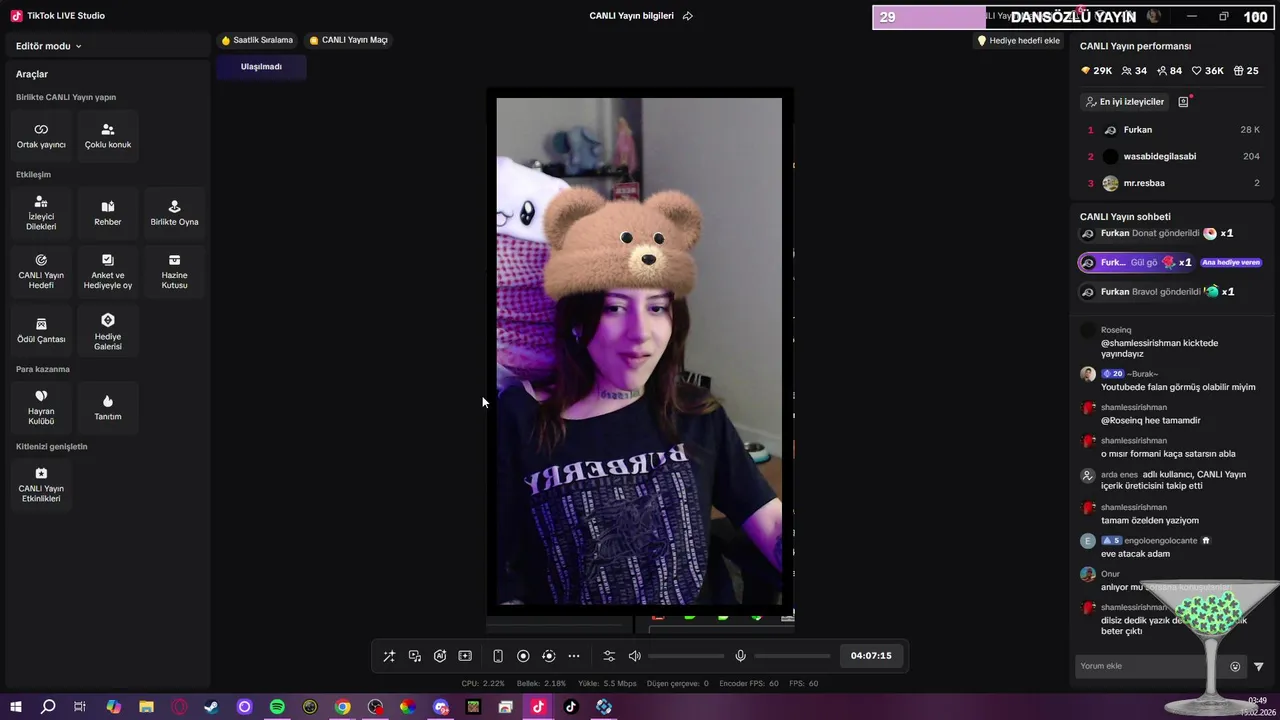The width and height of the screenshot is (1280, 720).
Task: Open the Ortak yayıncı tool
Action: coord(41,136)
